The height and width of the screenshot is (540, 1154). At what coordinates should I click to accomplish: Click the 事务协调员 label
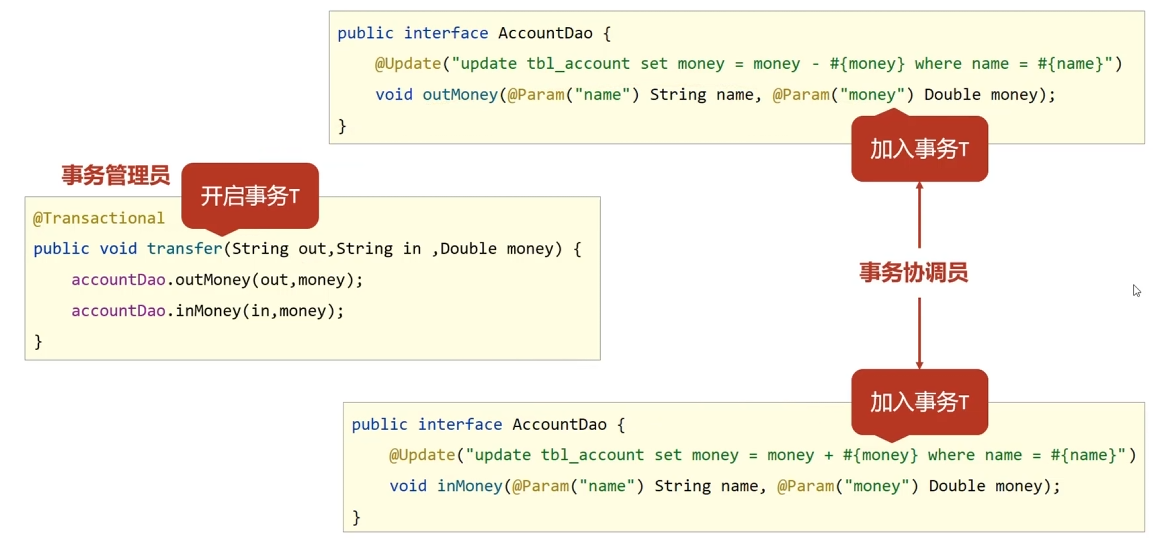913,273
